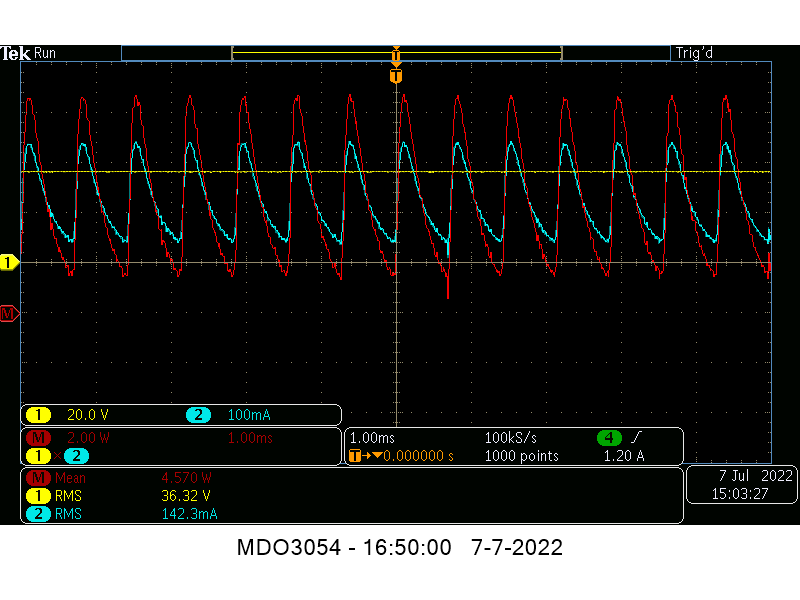Click the orange trigger delay T icon
This screenshot has height=600, width=800.
pyautogui.click(x=356, y=456)
